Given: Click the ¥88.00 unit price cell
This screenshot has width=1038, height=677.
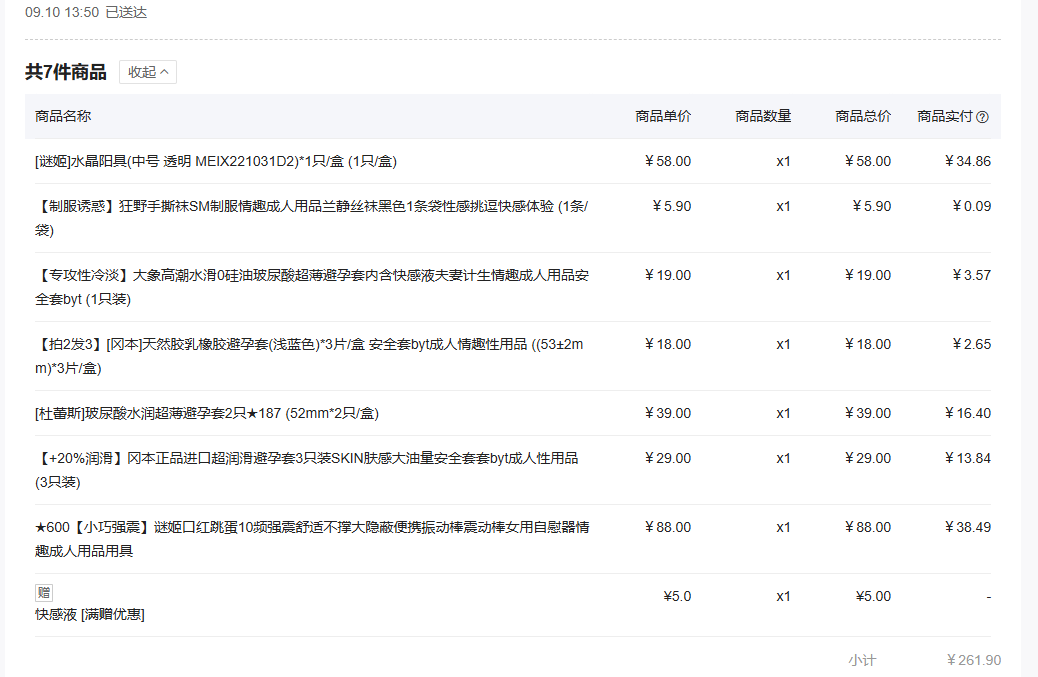Looking at the screenshot, I should [x=667, y=527].
